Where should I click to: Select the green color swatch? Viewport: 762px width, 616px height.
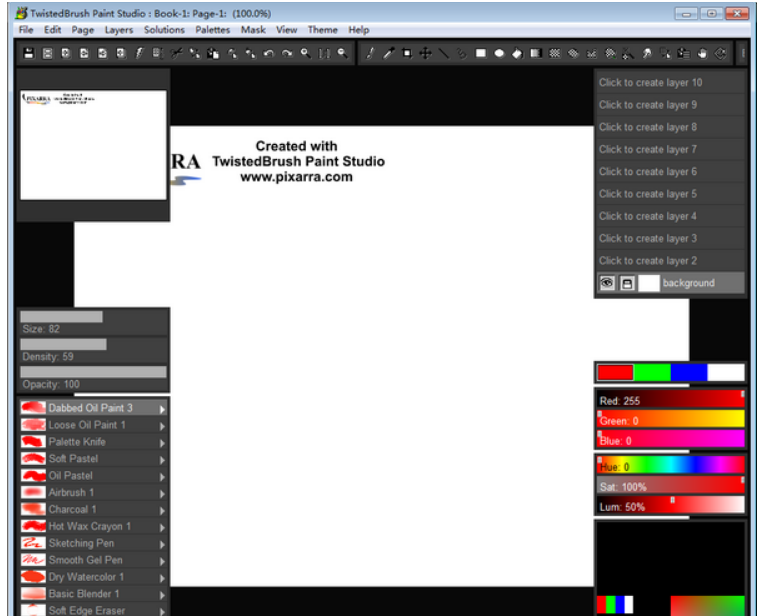pos(652,373)
